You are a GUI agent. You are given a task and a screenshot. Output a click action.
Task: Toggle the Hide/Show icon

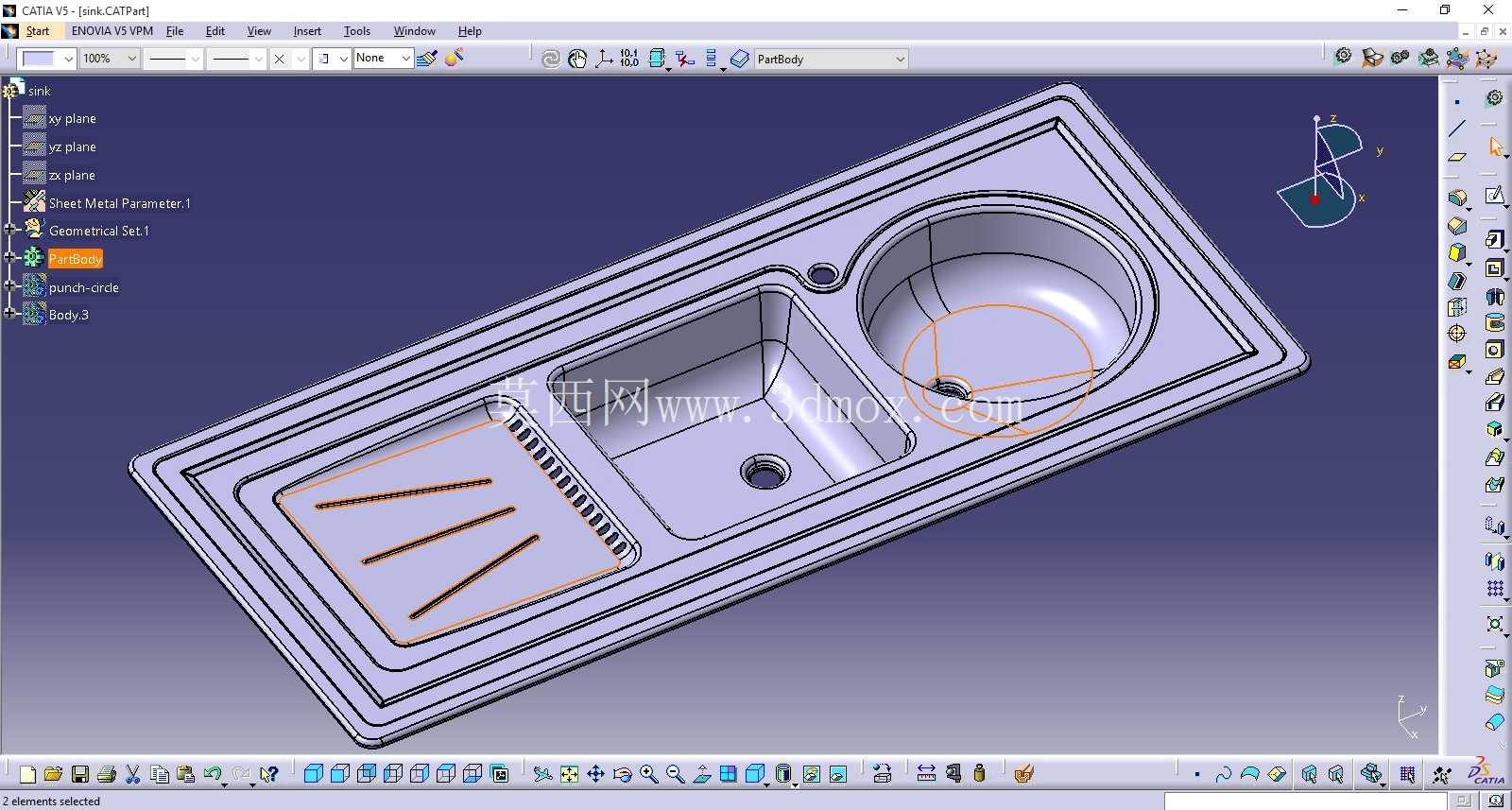pyautogui.click(x=811, y=775)
